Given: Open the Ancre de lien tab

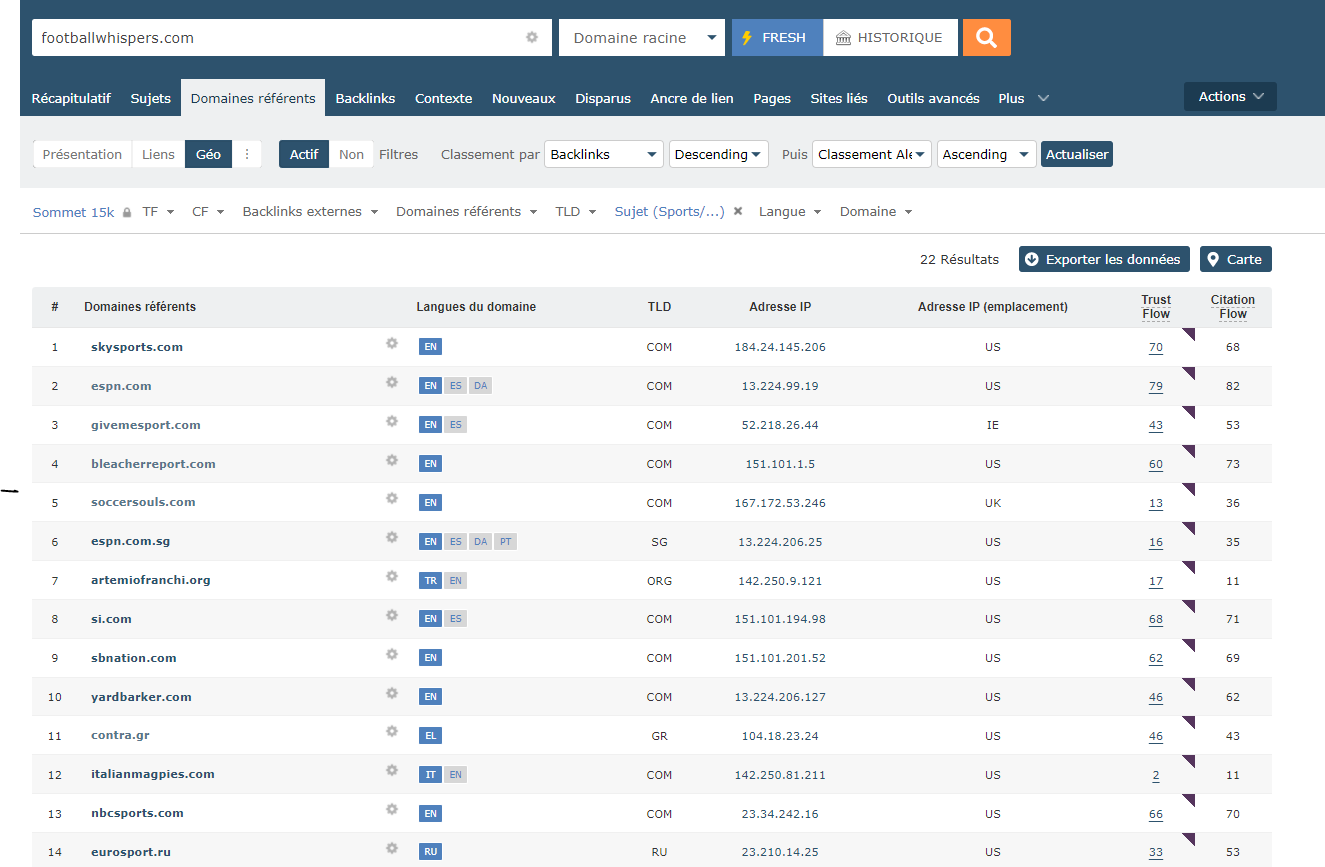Looking at the screenshot, I should [692, 98].
